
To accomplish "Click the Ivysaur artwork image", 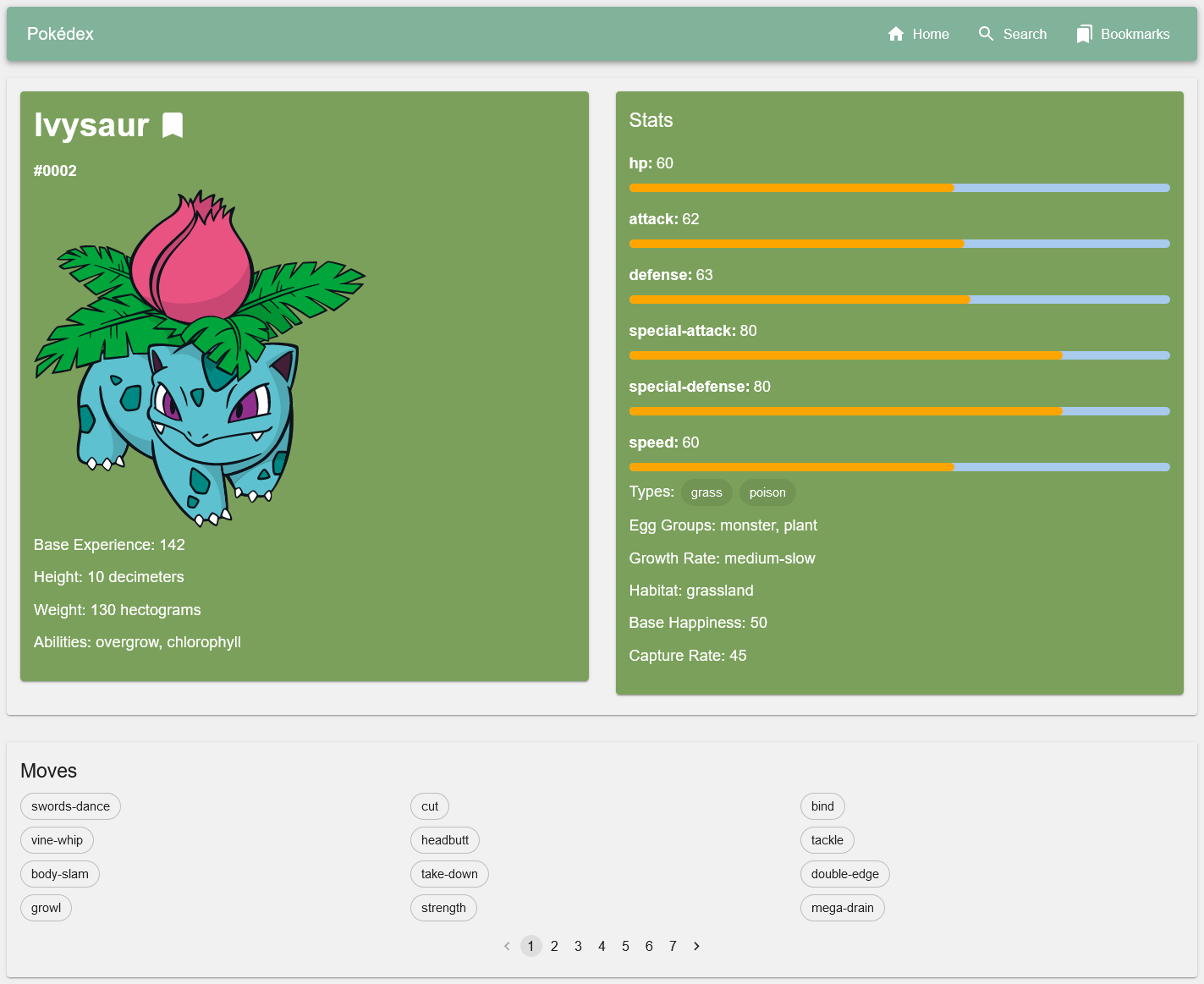I will pos(200,358).
